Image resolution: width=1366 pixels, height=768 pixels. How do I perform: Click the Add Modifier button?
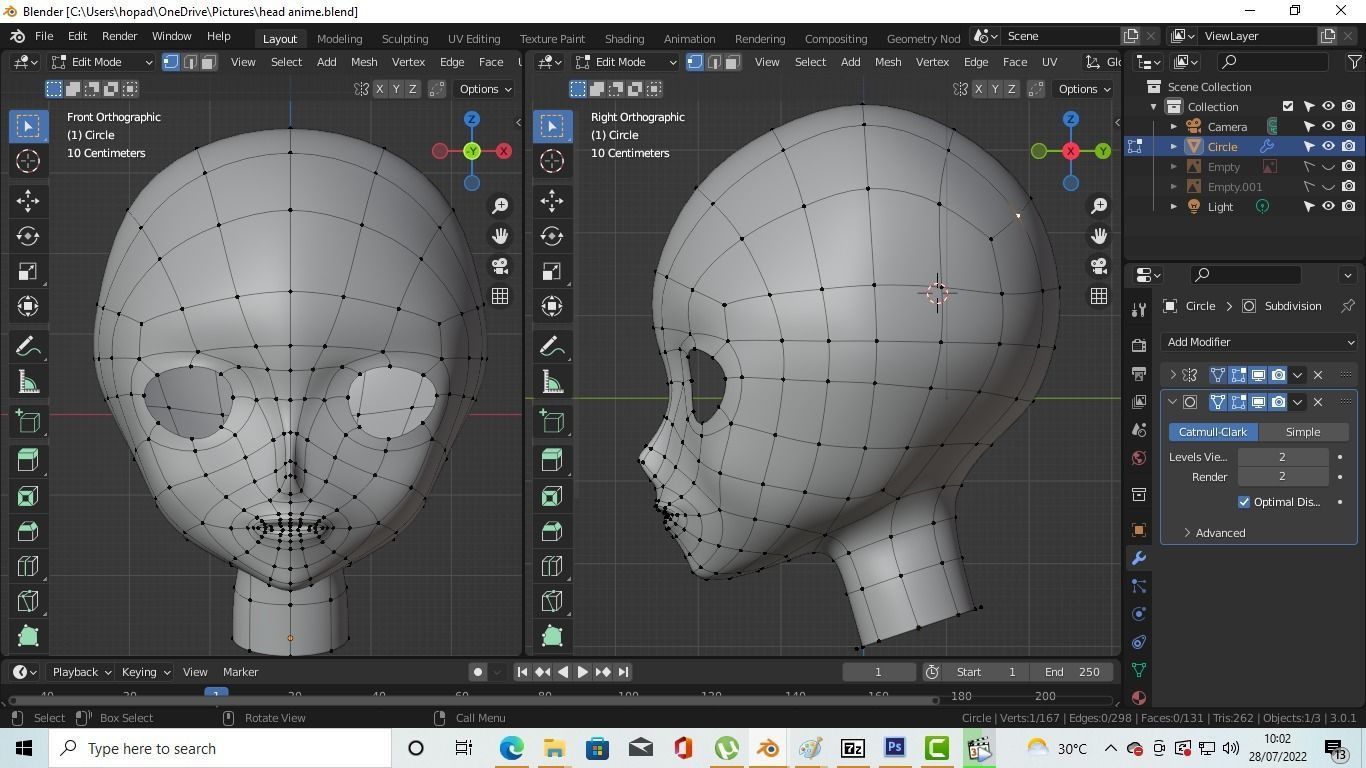click(x=1260, y=341)
